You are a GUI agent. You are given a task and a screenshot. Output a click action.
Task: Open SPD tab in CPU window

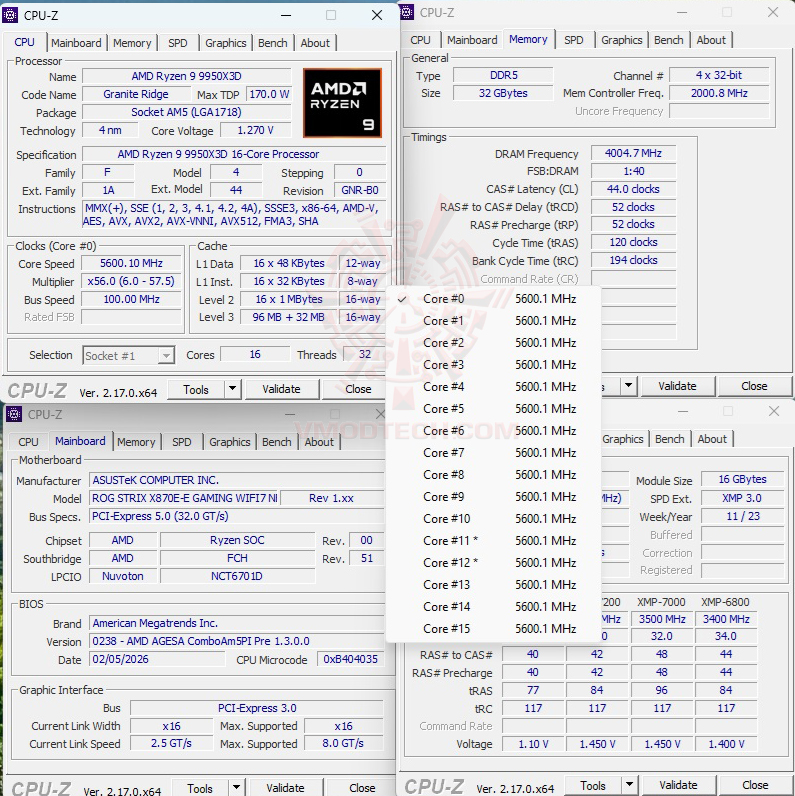178,43
